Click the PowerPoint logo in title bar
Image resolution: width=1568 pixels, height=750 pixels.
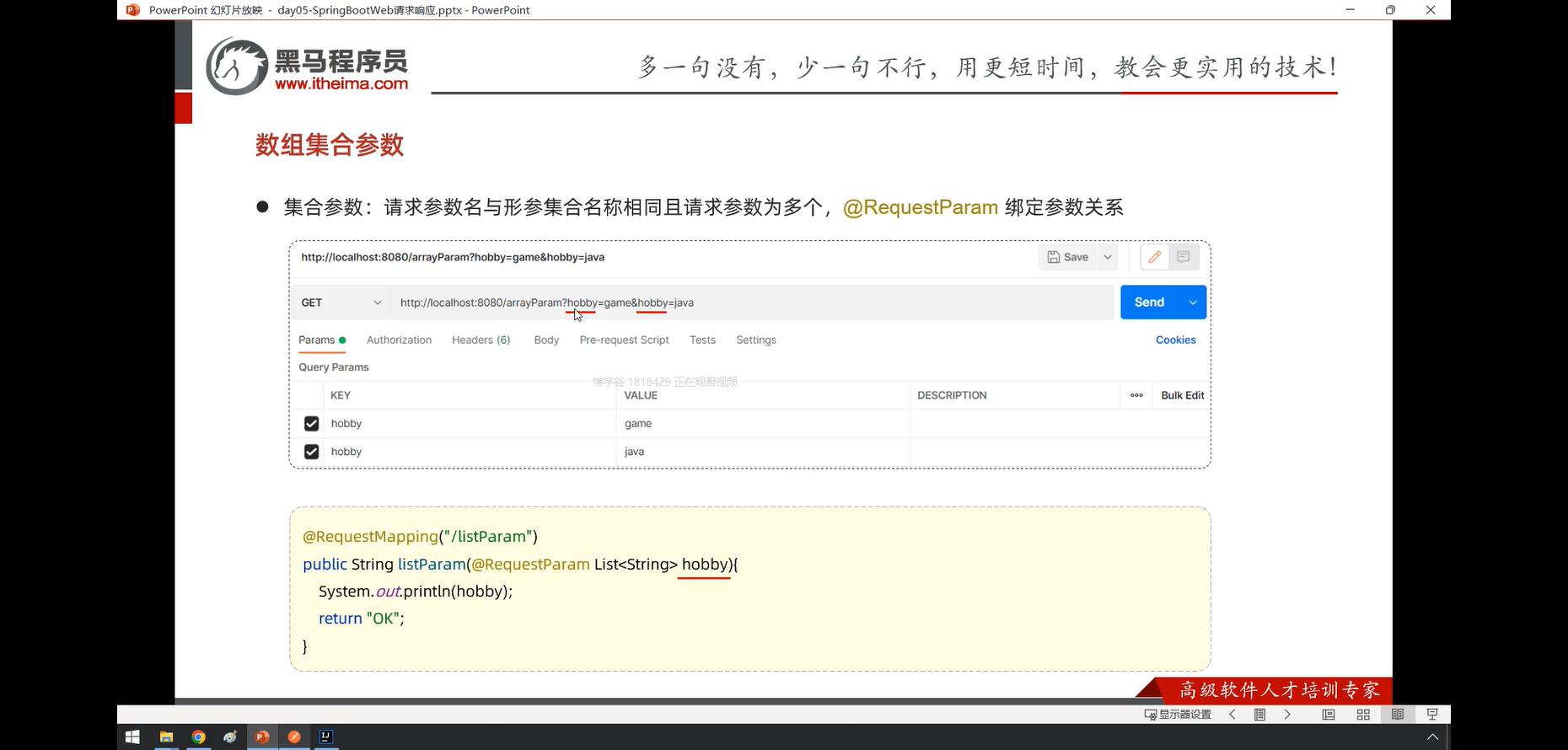click(132, 10)
